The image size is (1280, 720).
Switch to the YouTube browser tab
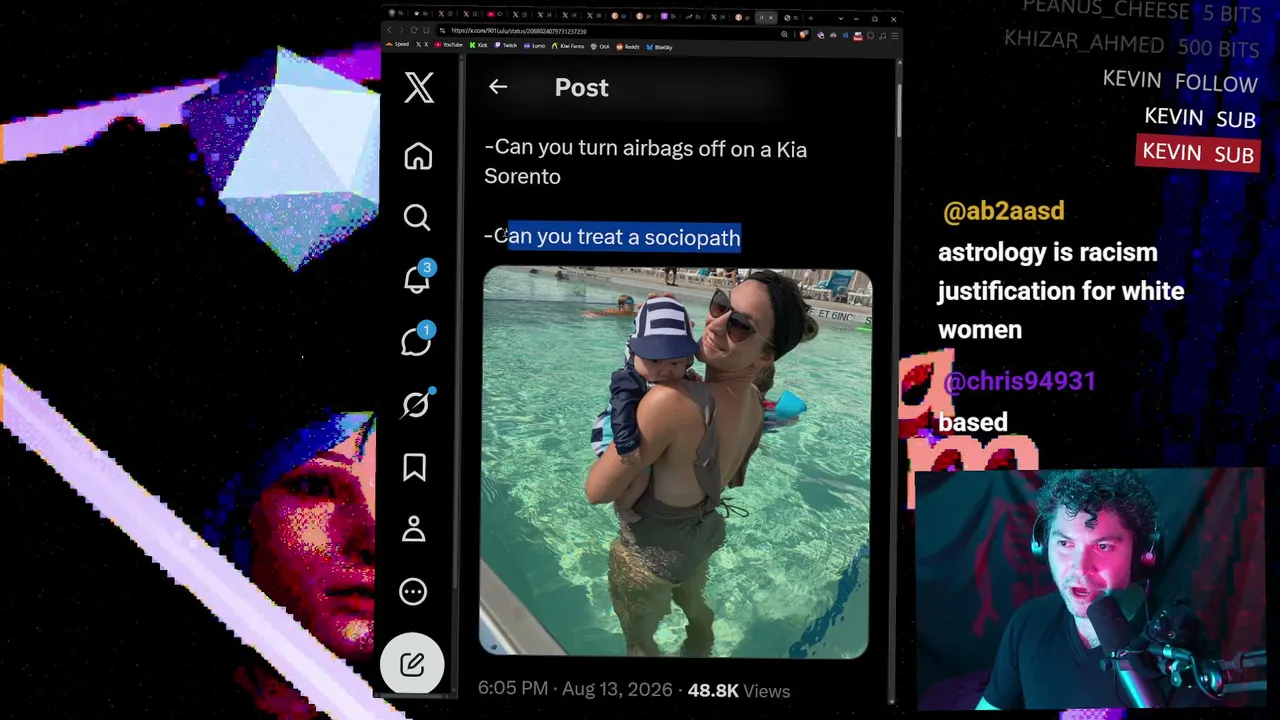tap(497, 15)
